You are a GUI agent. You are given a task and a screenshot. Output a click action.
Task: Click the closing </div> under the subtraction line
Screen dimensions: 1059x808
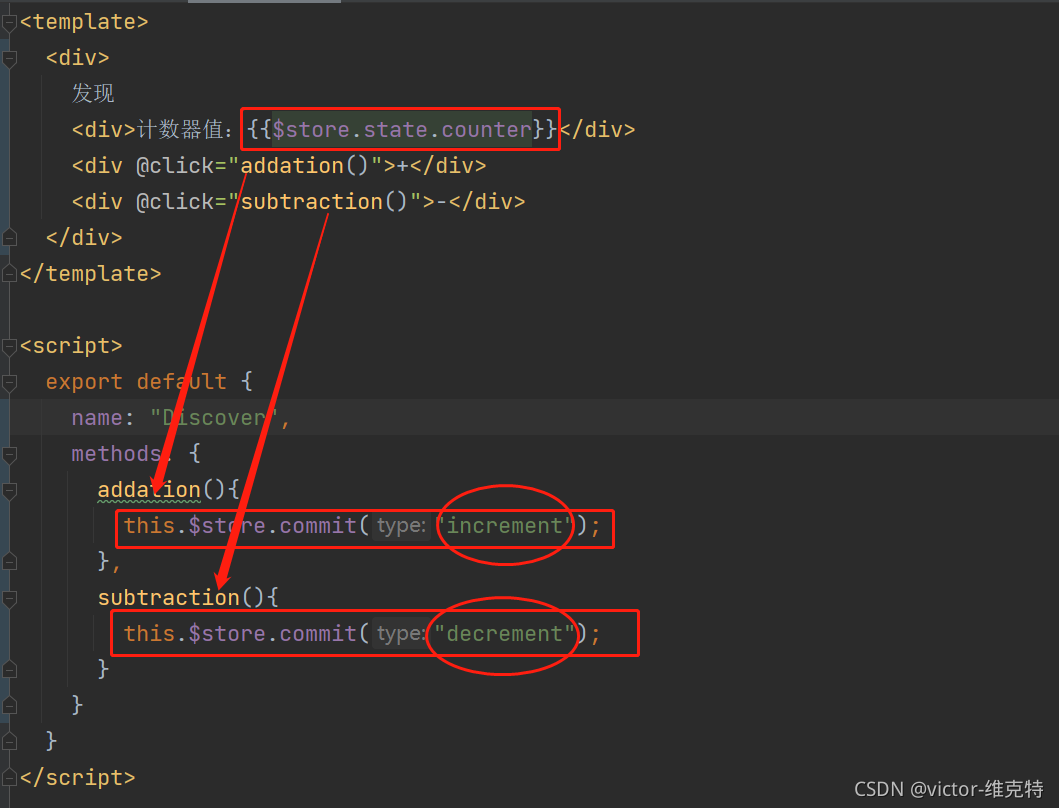(x=84, y=238)
